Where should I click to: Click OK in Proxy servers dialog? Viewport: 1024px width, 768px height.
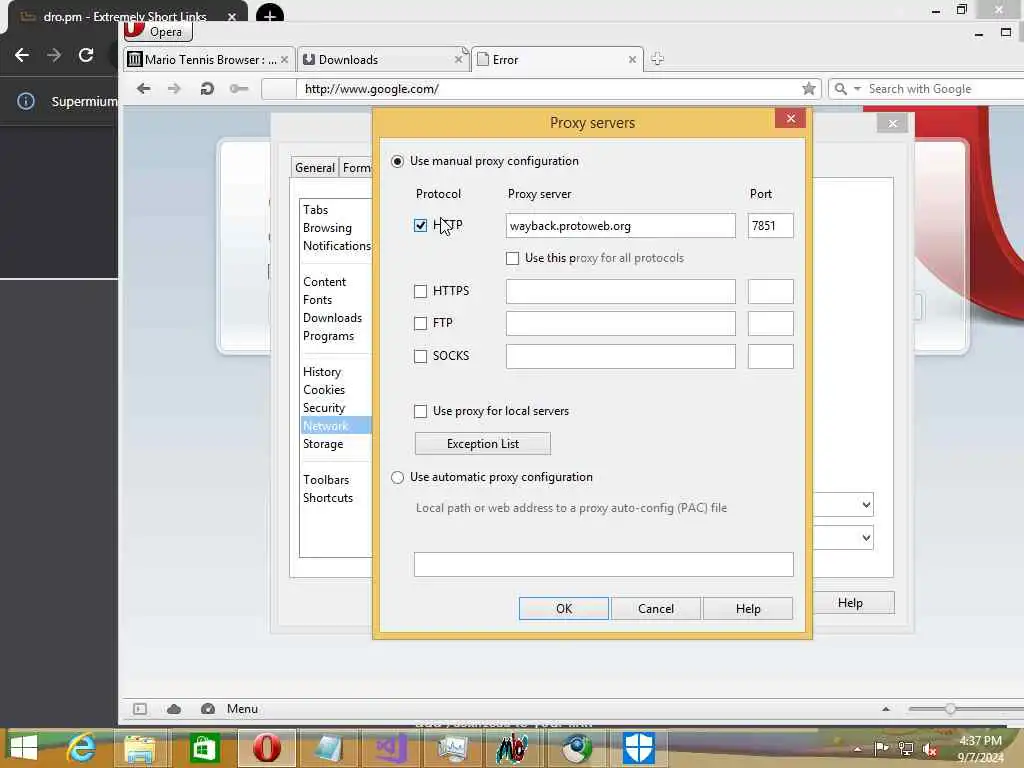tap(564, 609)
